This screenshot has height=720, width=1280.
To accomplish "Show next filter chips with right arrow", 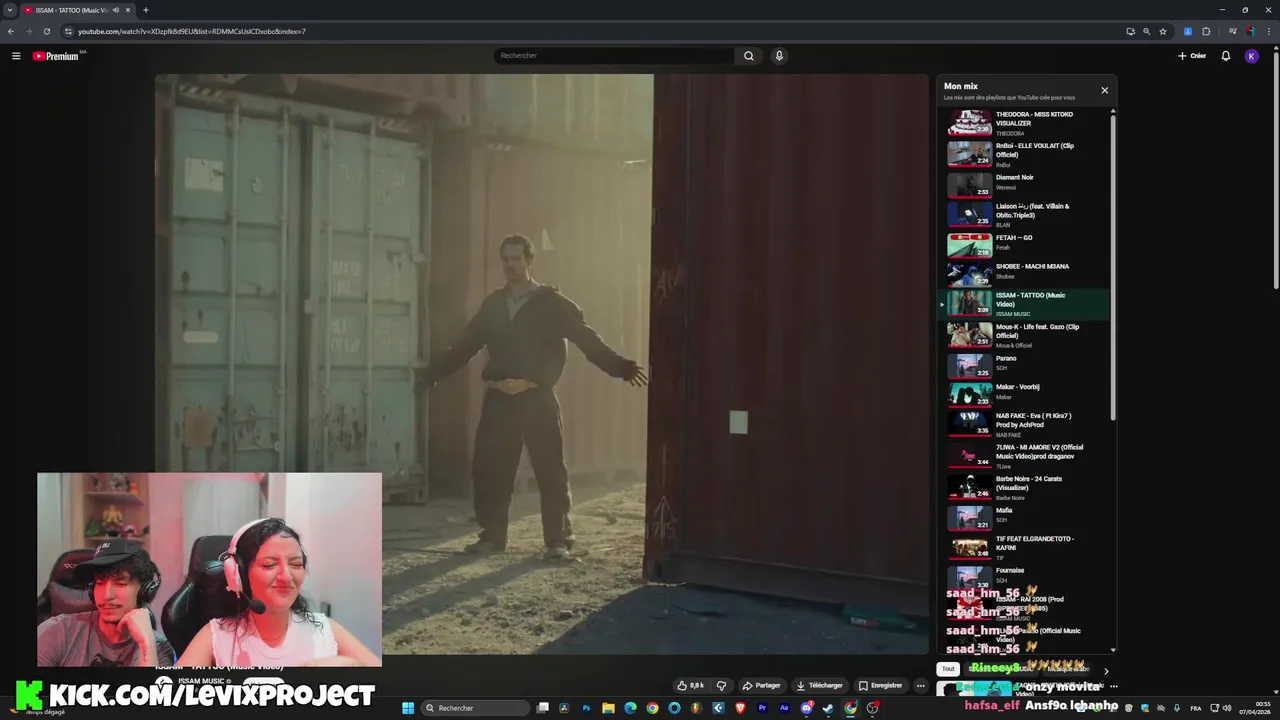I will [1105, 671].
